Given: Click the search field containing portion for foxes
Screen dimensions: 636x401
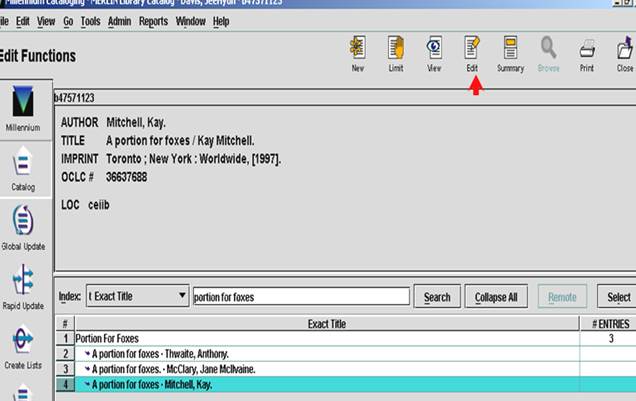Looking at the screenshot, I should (300, 297).
